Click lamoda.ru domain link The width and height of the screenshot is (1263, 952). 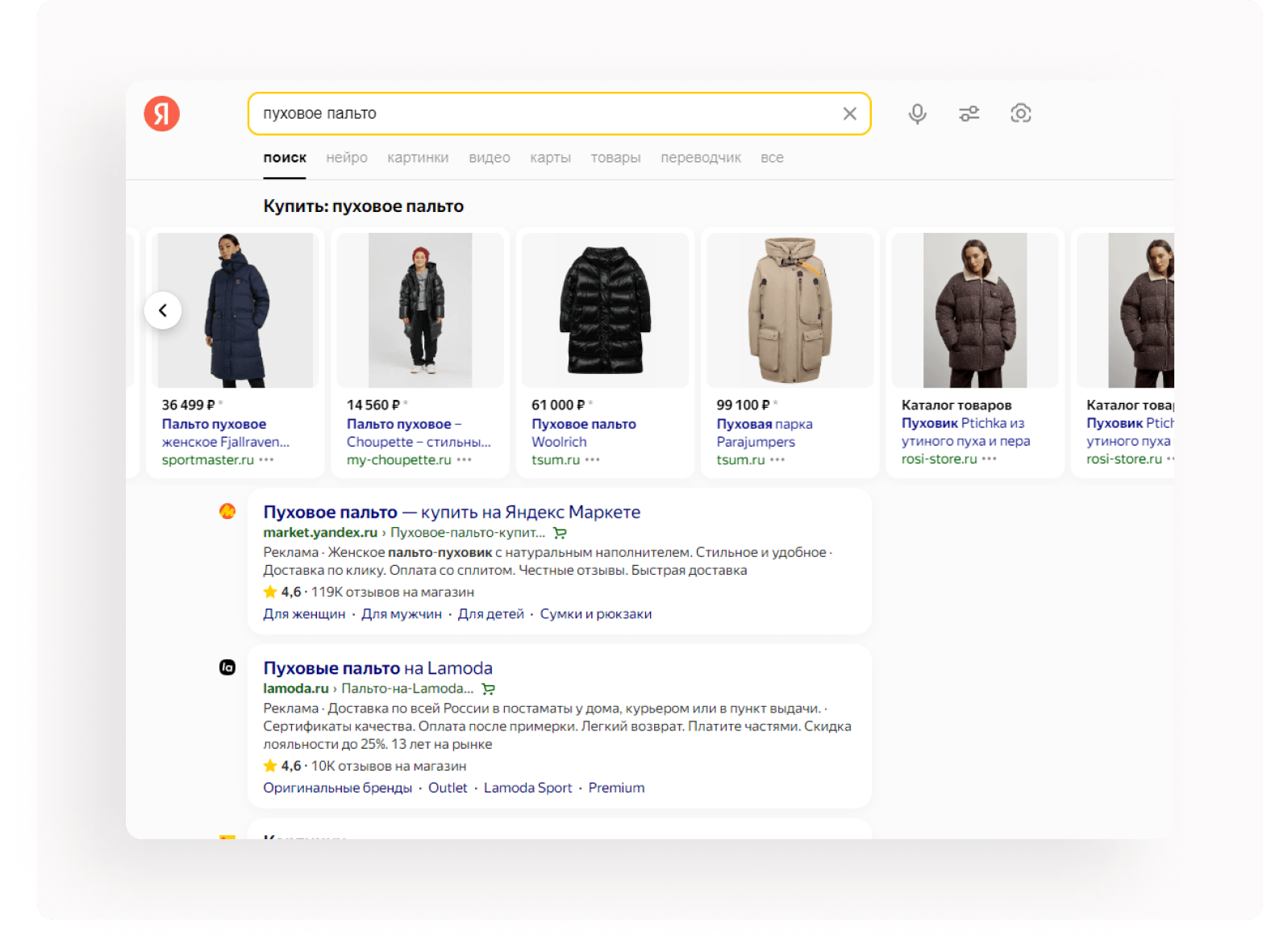(x=295, y=689)
